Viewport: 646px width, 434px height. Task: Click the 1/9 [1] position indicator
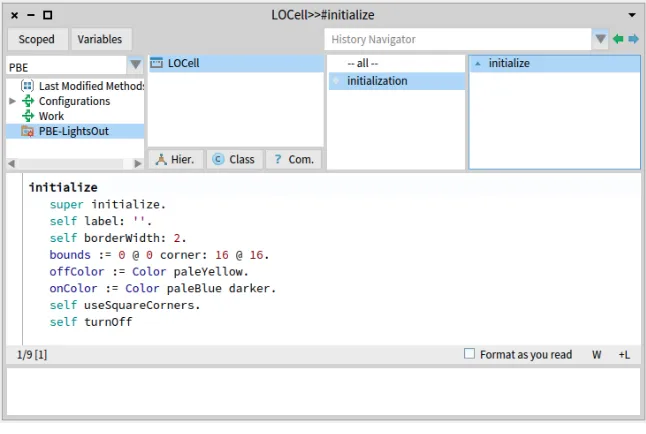[x=32, y=355]
